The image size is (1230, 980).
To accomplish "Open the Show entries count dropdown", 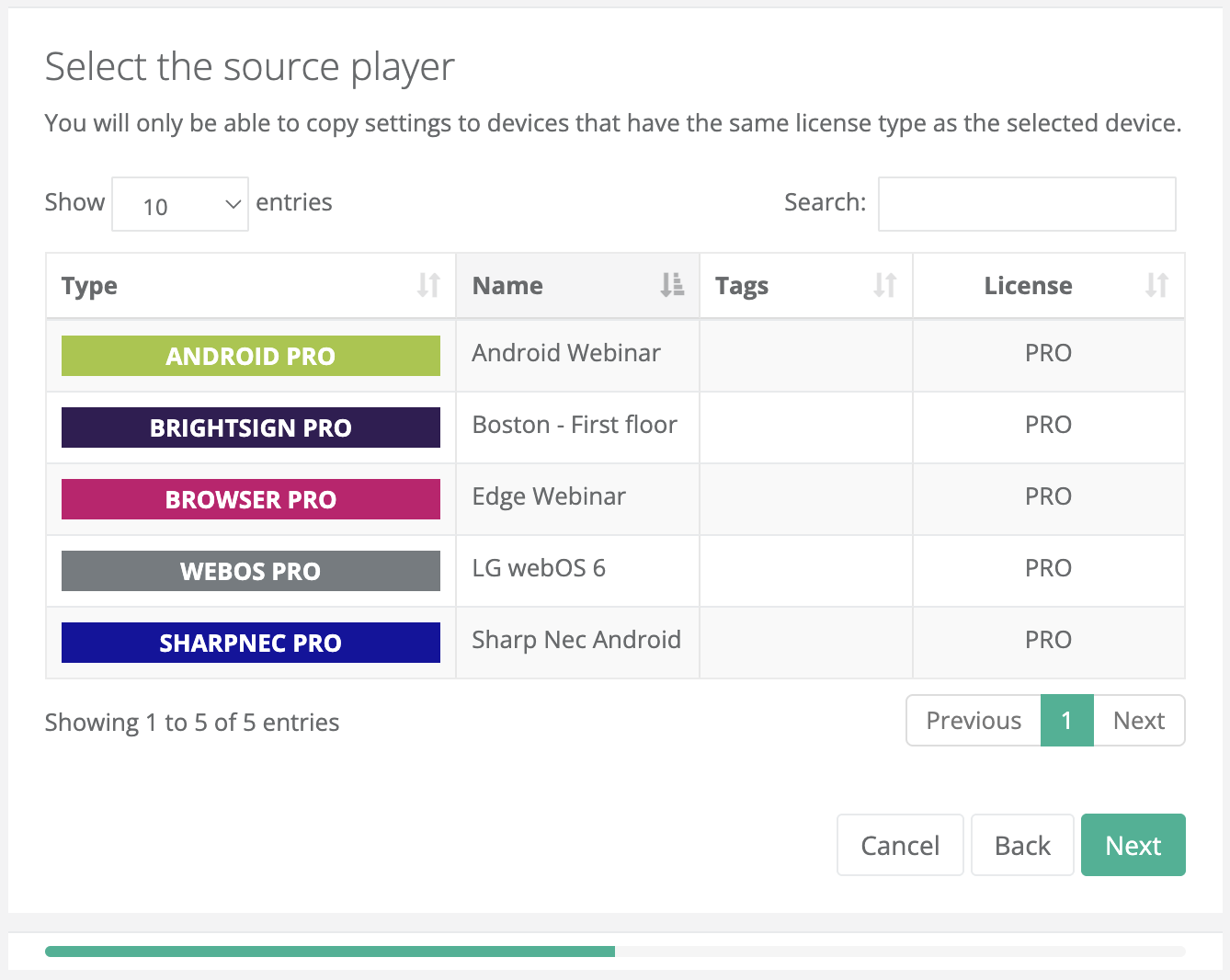I will coord(180,204).
